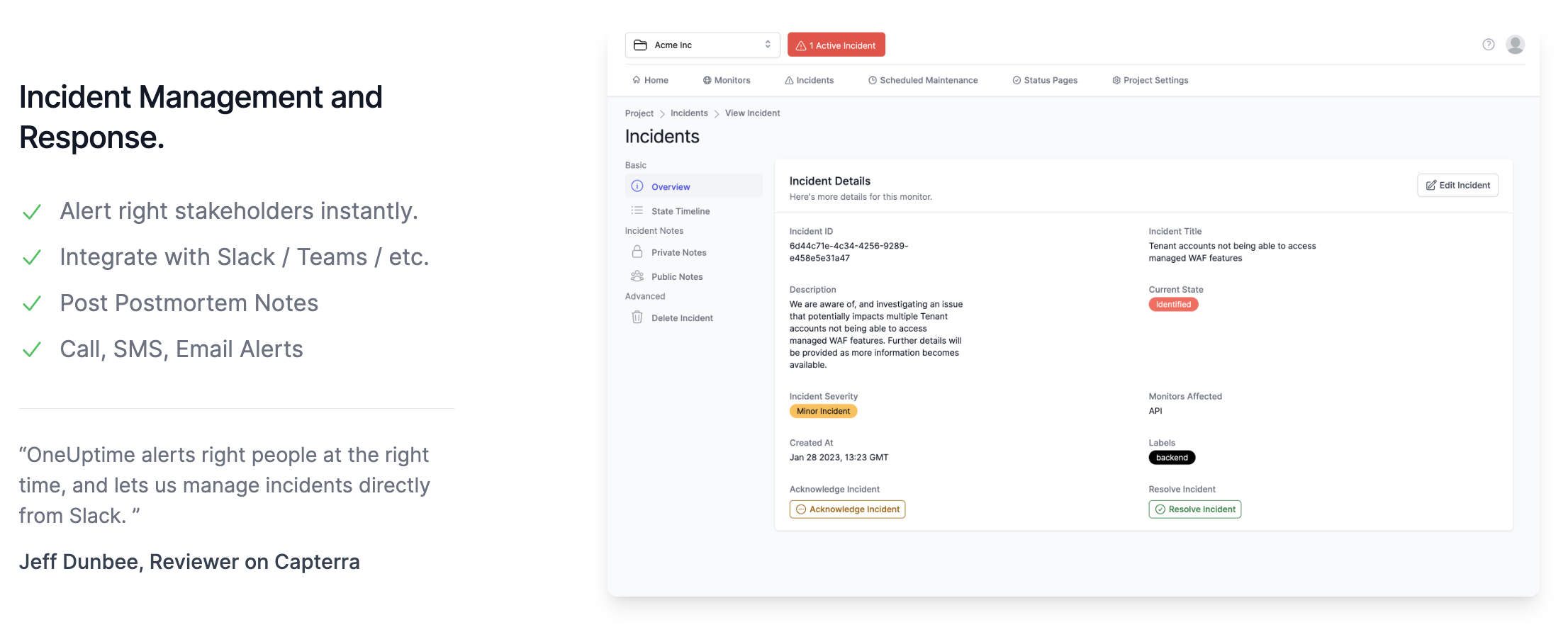
Task: Click the Overview info icon
Action: point(637,186)
